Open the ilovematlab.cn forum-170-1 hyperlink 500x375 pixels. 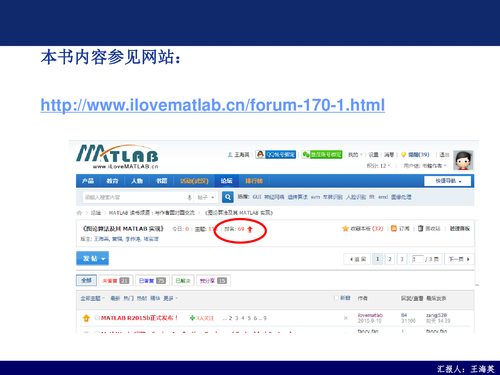pos(213,105)
